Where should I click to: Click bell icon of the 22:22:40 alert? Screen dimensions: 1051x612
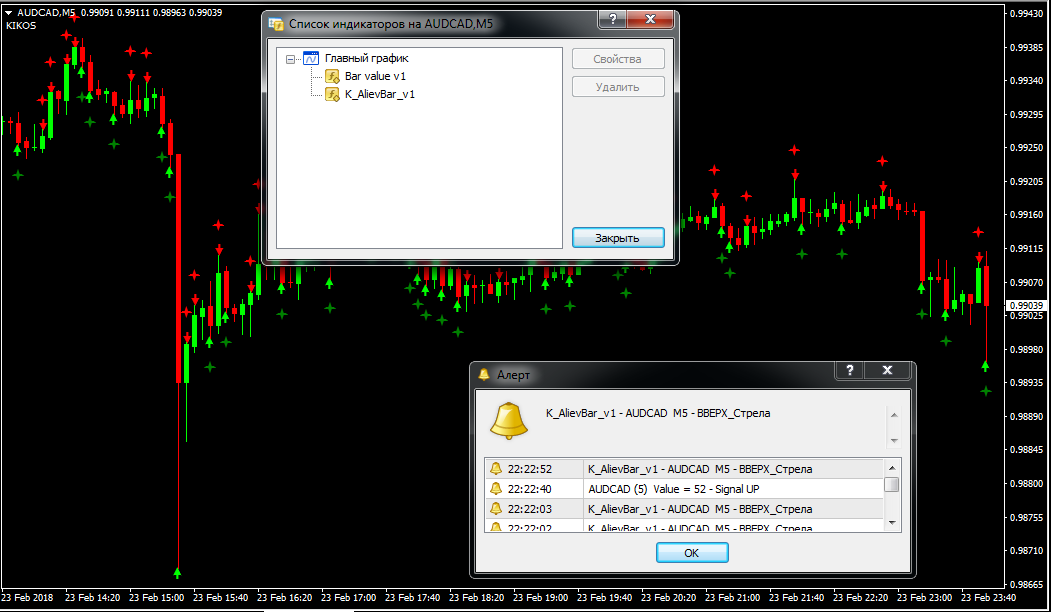click(x=495, y=489)
